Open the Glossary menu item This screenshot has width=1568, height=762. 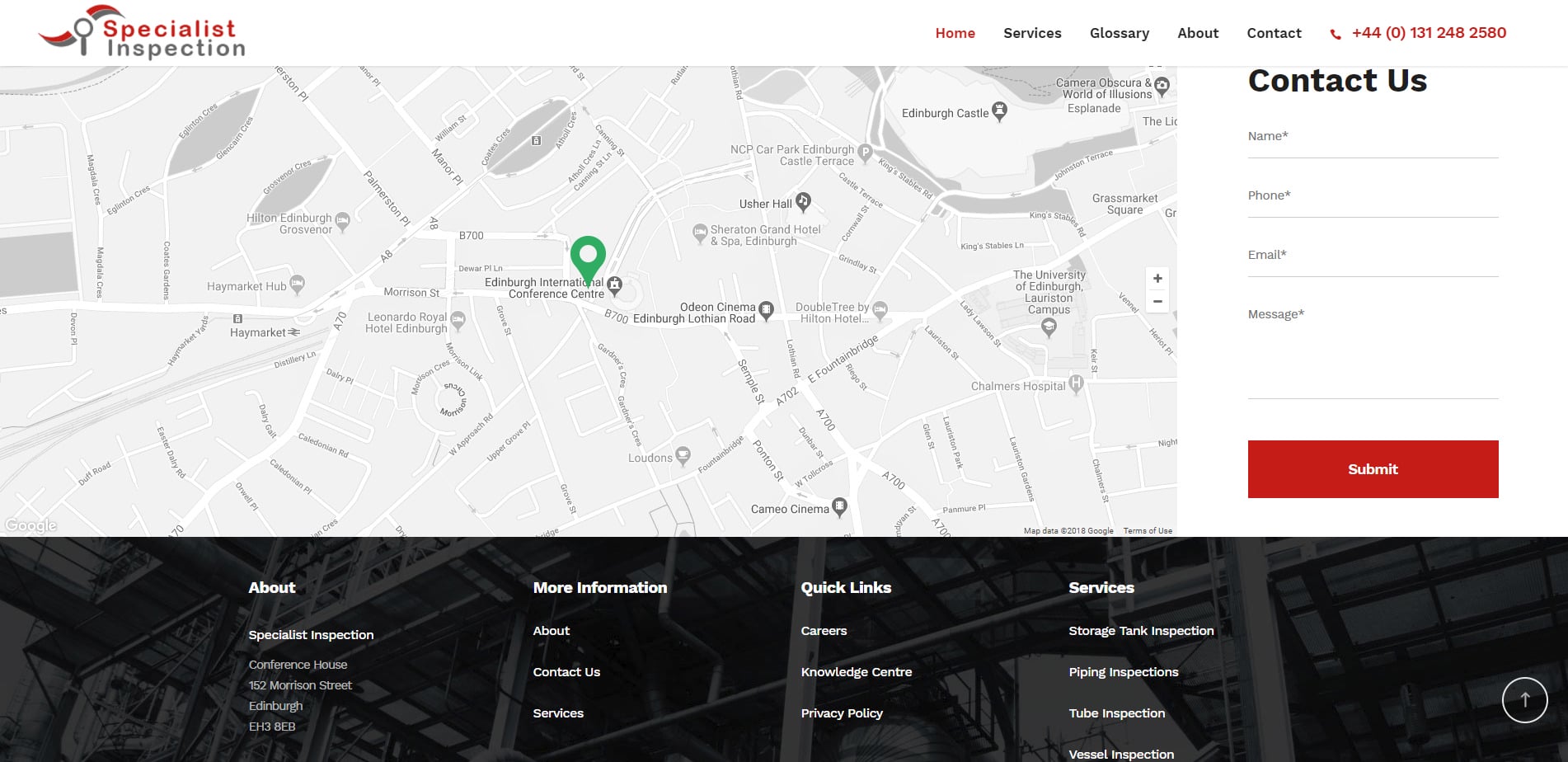pyautogui.click(x=1119, y=33)
